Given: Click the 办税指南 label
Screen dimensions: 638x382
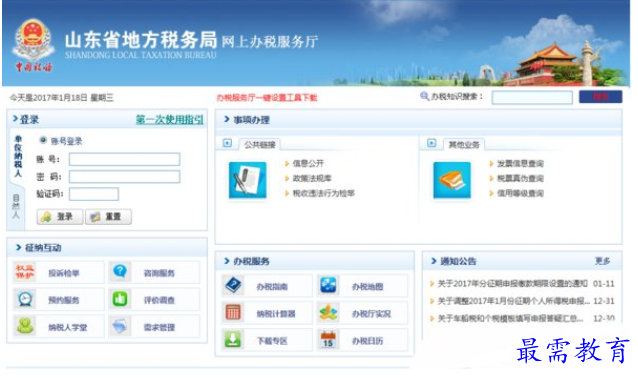Looking at the screenshot, I should [x=272, y=287].
